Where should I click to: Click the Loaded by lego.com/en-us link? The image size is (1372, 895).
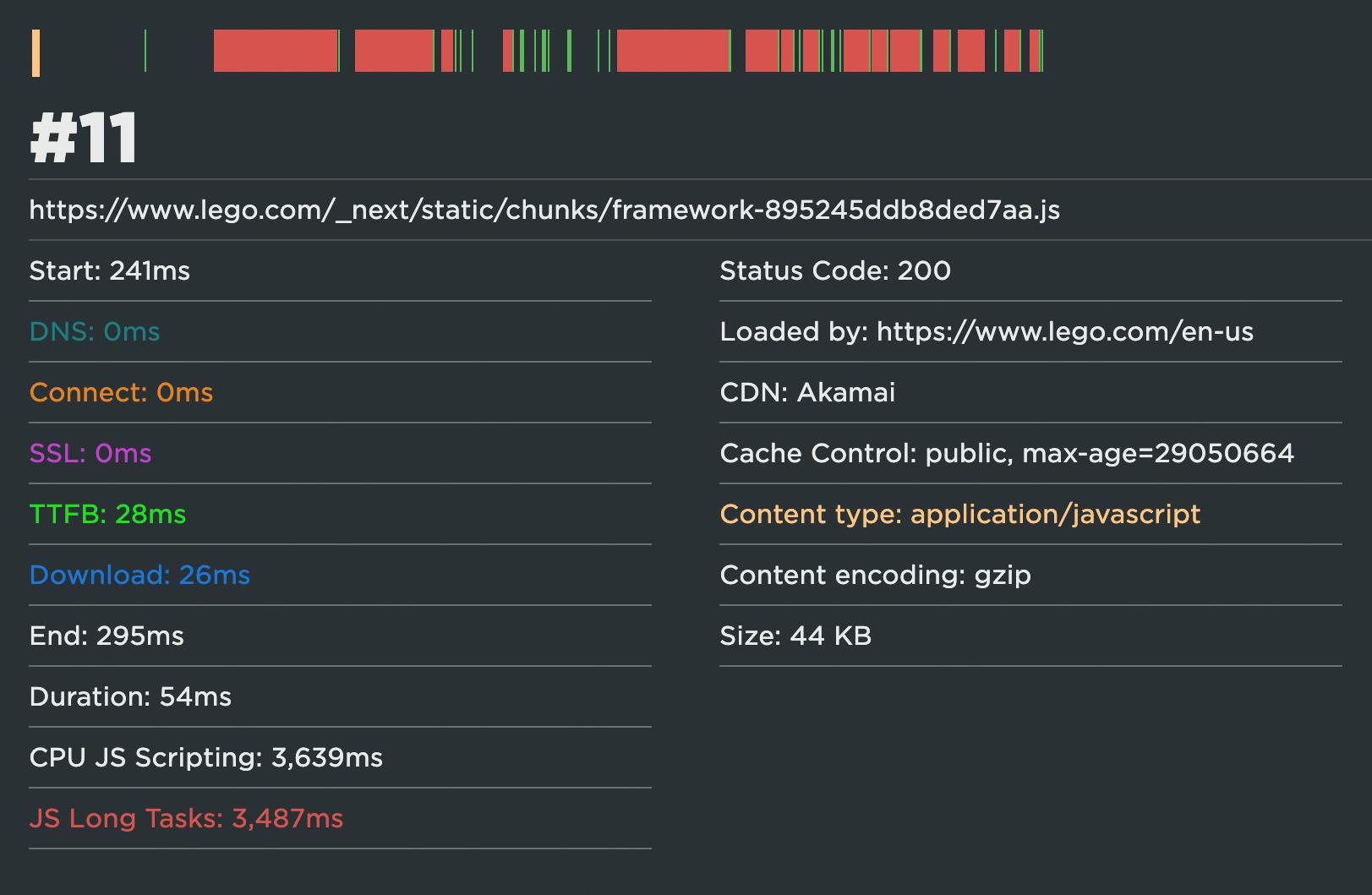[1064, 331]
